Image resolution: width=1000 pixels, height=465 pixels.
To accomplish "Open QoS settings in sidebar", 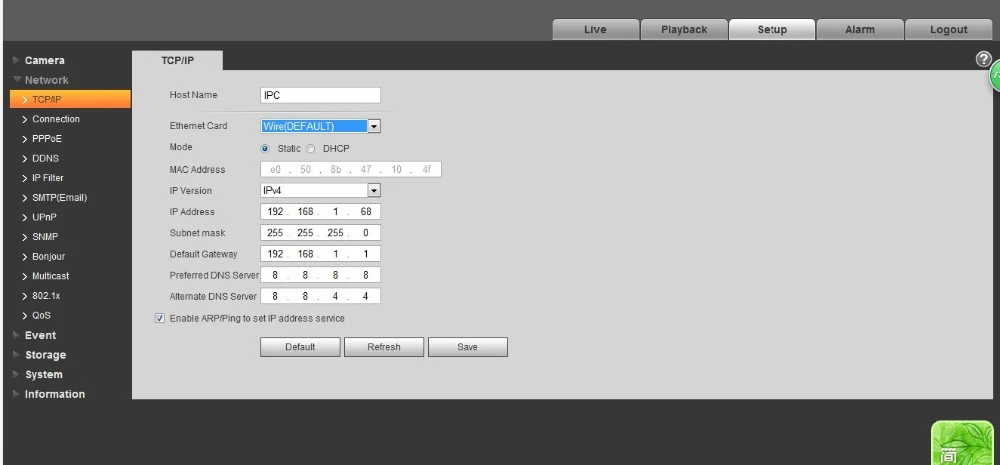I will [41, 316].
